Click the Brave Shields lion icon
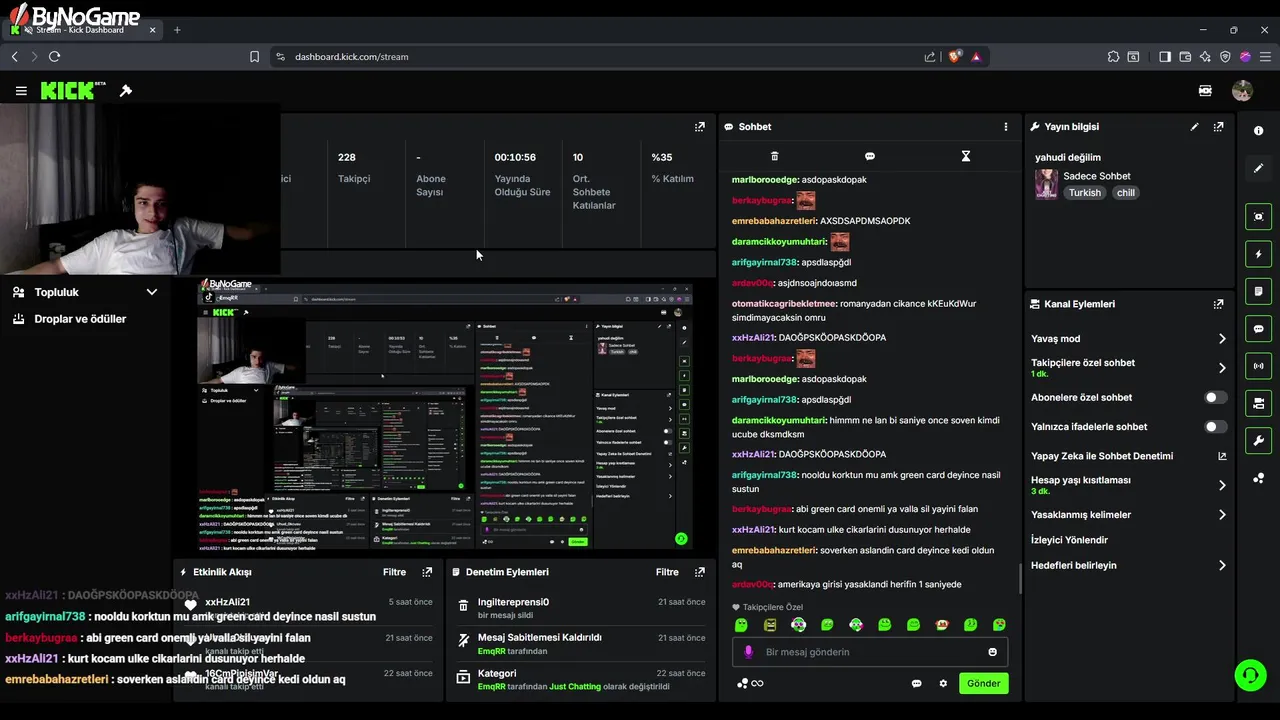This screenshot has height=720, width=1280. coord(954,57)
